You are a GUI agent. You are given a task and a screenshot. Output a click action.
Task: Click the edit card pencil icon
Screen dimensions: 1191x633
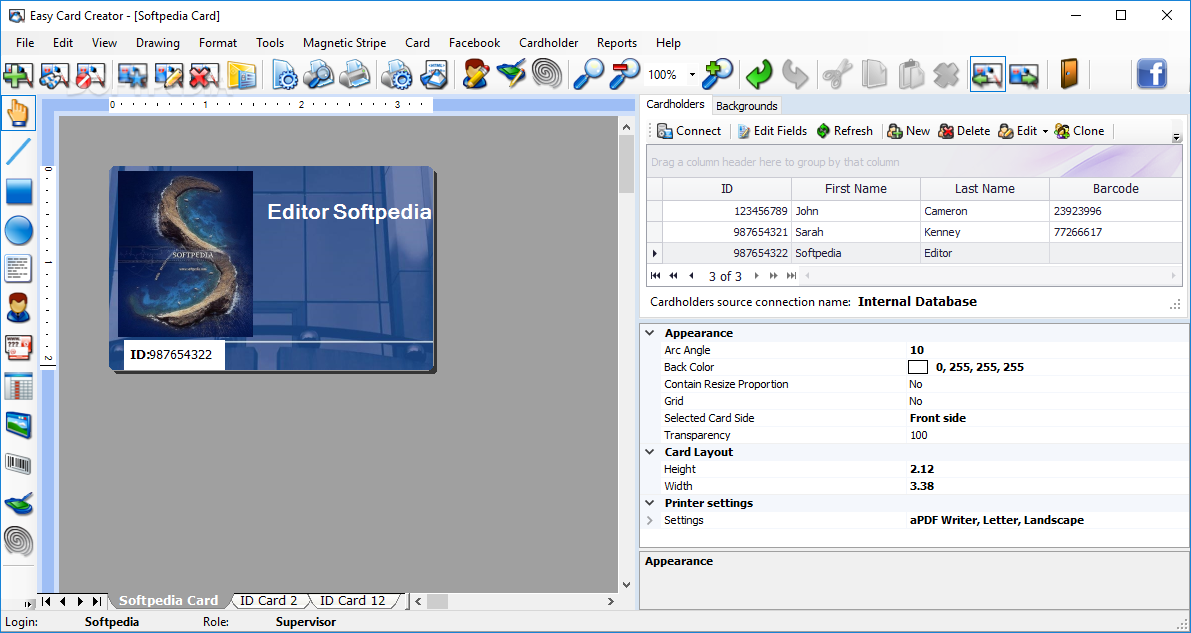(169, 74)
